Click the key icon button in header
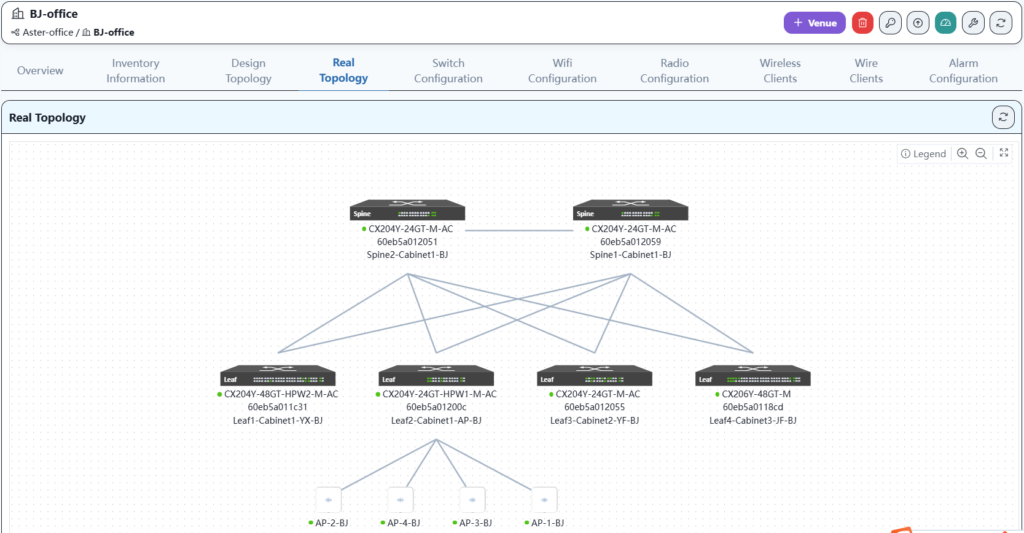This screenshot has height=533, width=1024. click(890, 23)
